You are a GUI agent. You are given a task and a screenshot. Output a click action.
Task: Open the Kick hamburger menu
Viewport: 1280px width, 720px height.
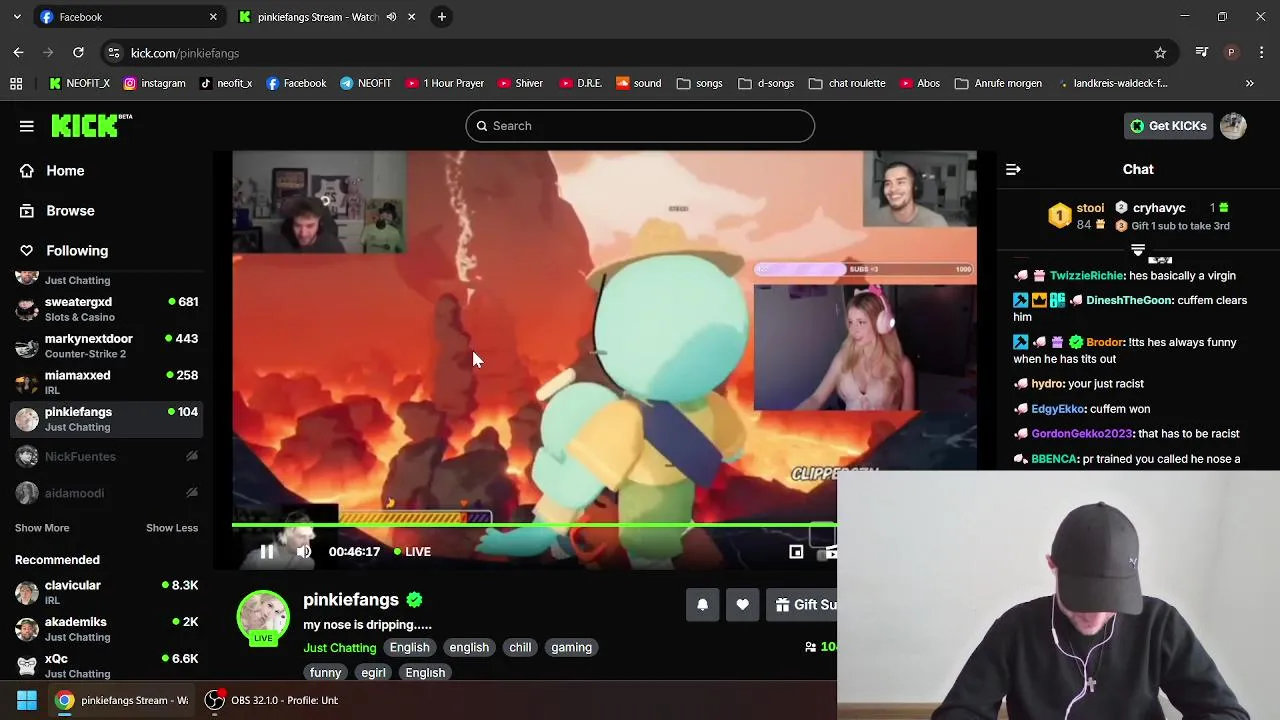pos(27,126)
